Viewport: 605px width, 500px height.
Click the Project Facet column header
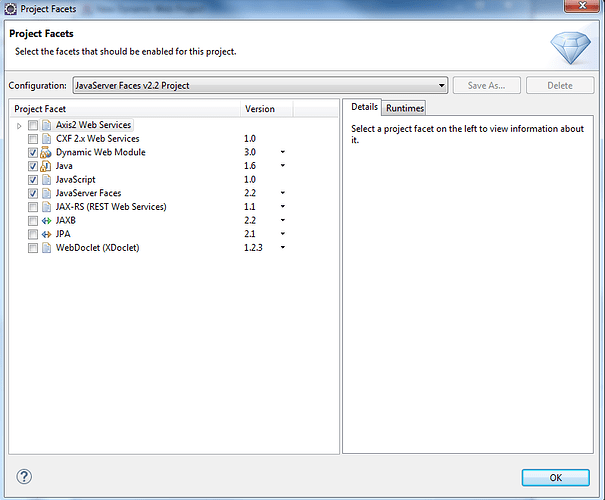click(125, 109)
